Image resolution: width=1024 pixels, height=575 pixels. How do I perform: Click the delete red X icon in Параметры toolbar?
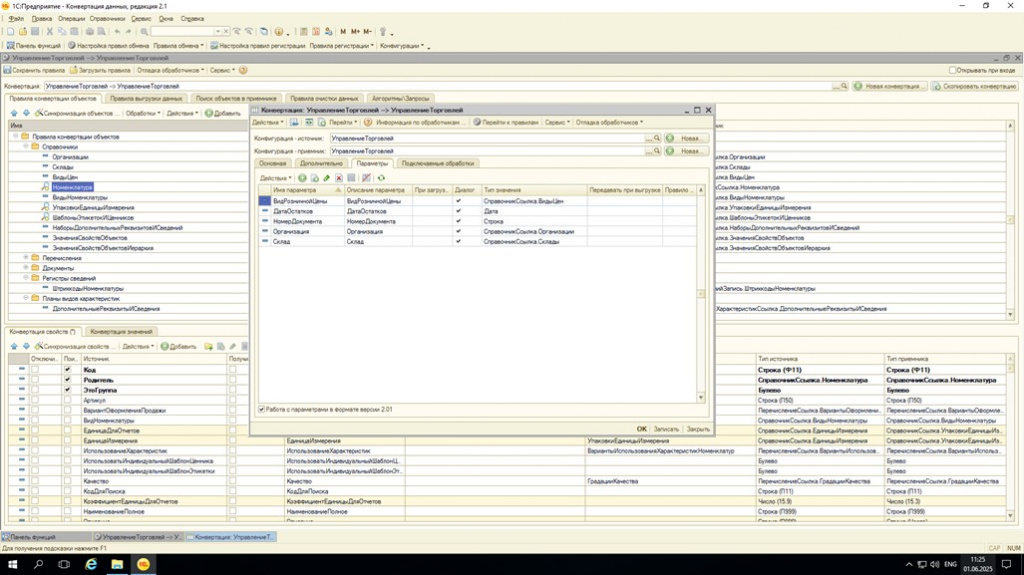tap(339, 178)
